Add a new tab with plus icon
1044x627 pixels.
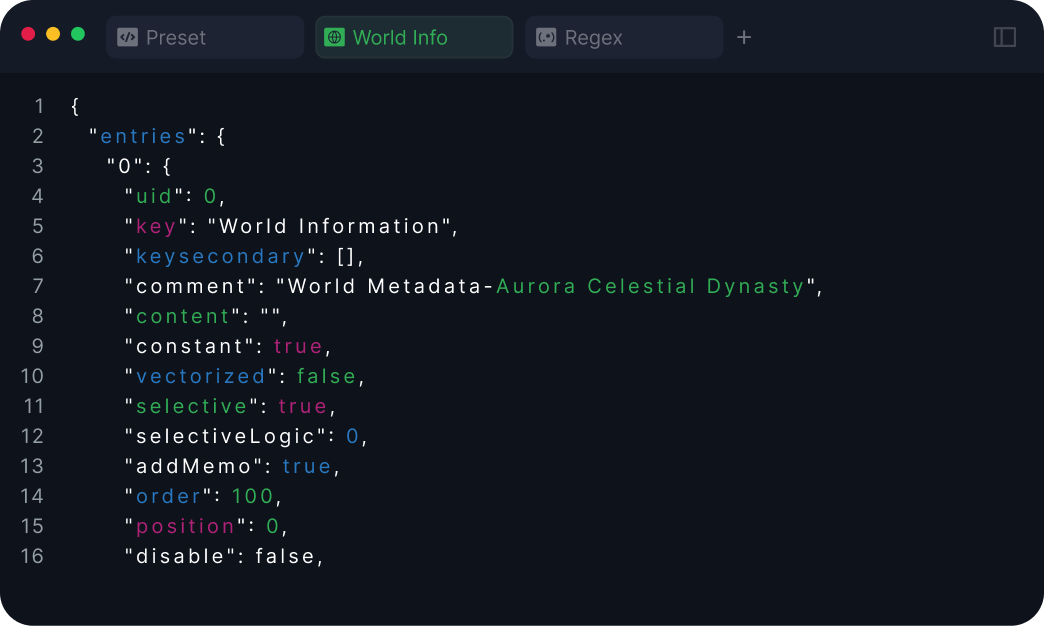[744, 37]
